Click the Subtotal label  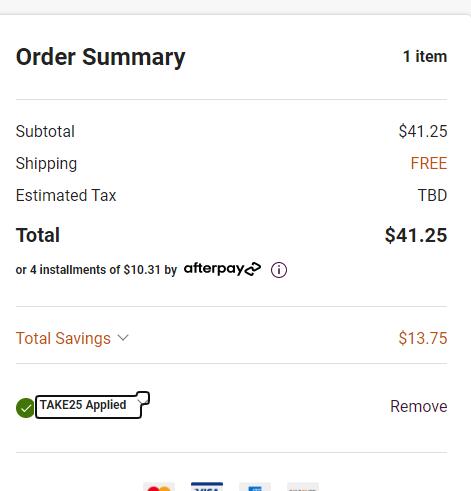(45, 131)
